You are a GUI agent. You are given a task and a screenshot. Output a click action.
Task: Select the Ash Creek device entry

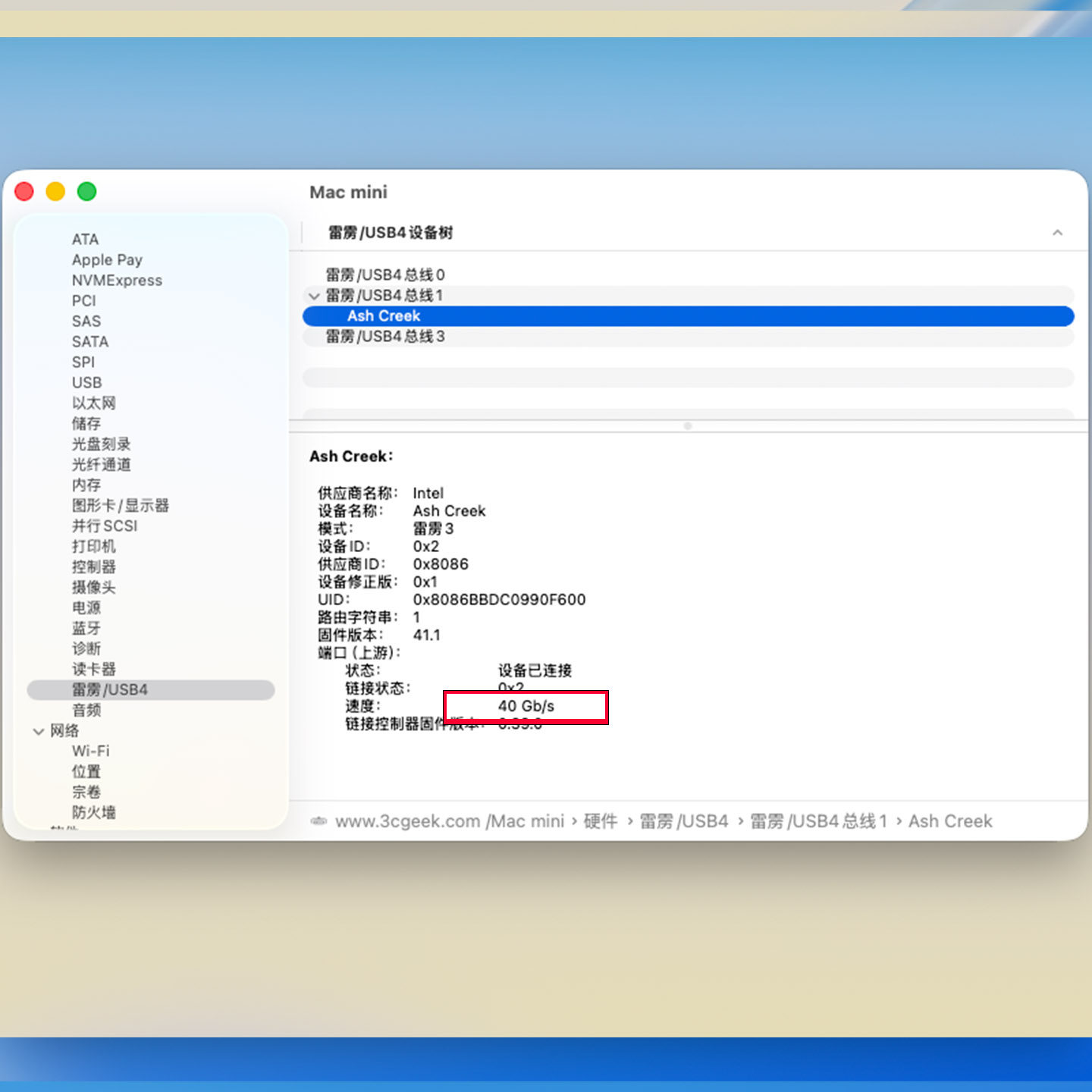384,316
